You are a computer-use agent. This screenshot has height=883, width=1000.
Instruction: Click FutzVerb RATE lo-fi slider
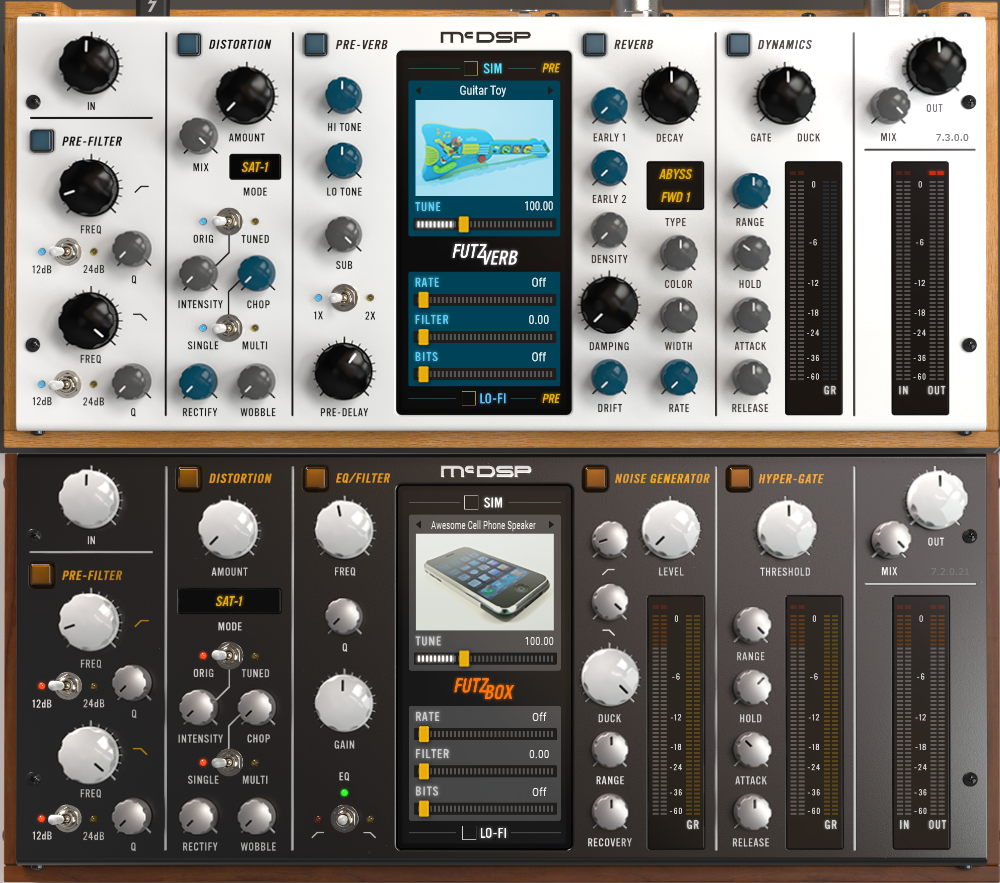point(485,300)
